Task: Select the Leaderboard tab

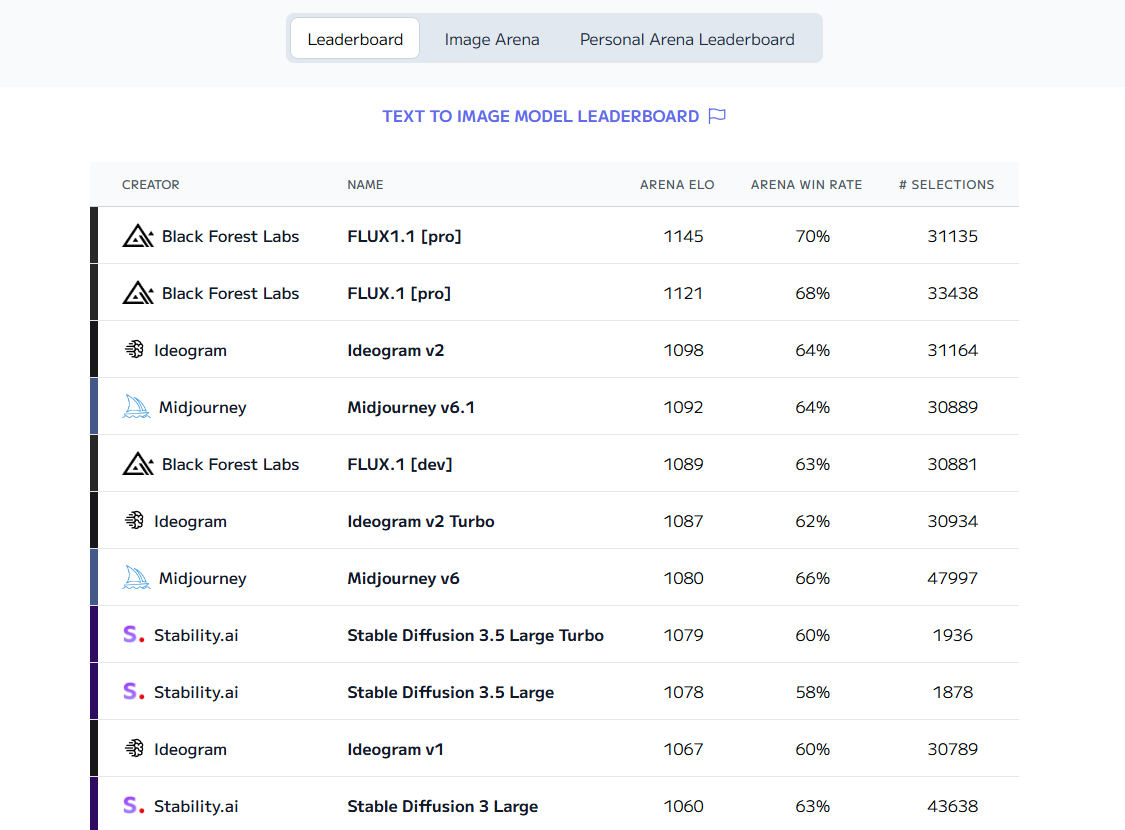Action: point(355,40)
